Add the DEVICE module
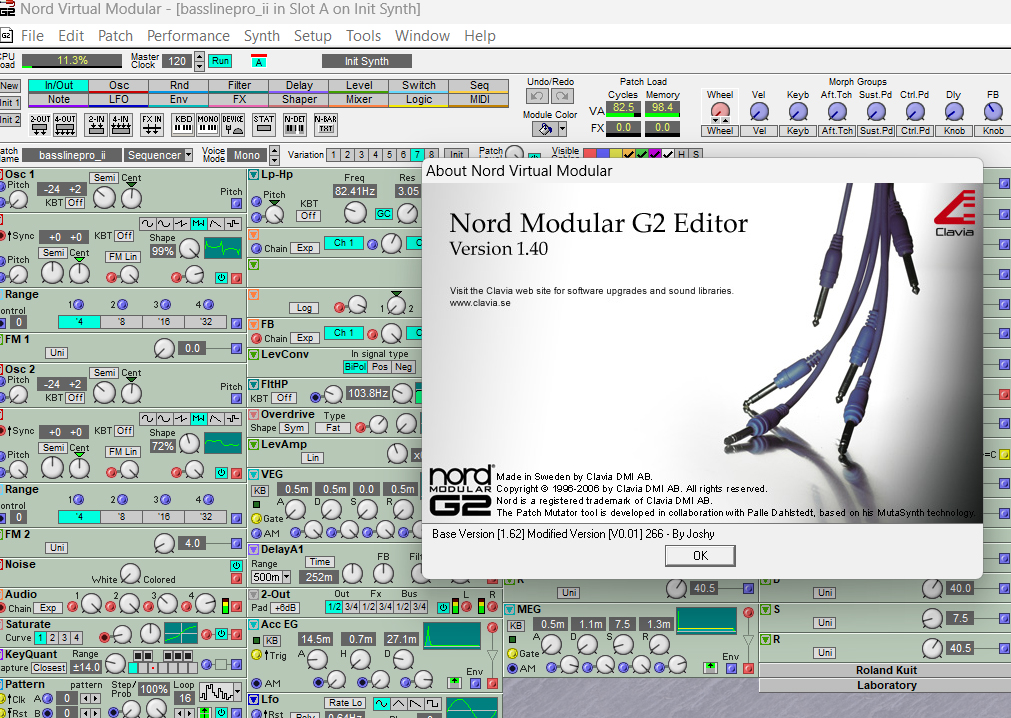The image size is (1011, 718). [233, 125]
